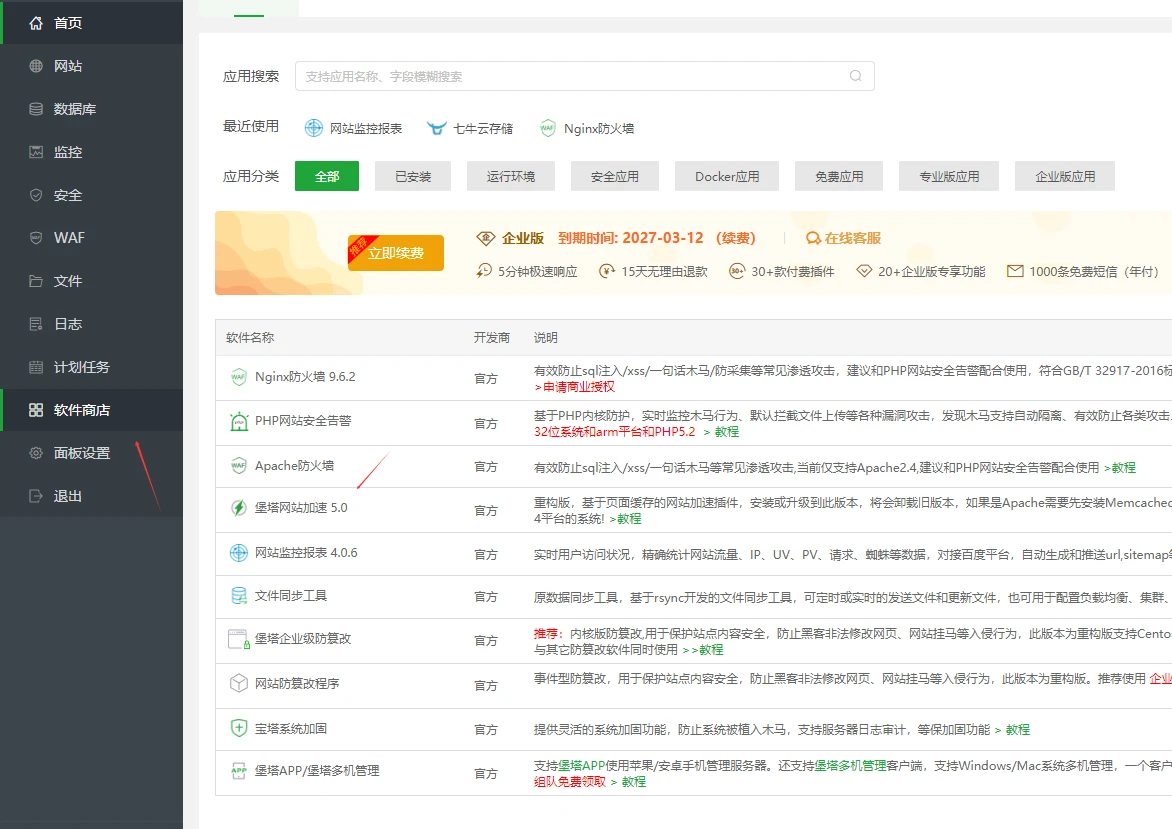Click the 堡塔APP/堡塔多机管理 icon
1172x829 pixels.
[238, 771]
